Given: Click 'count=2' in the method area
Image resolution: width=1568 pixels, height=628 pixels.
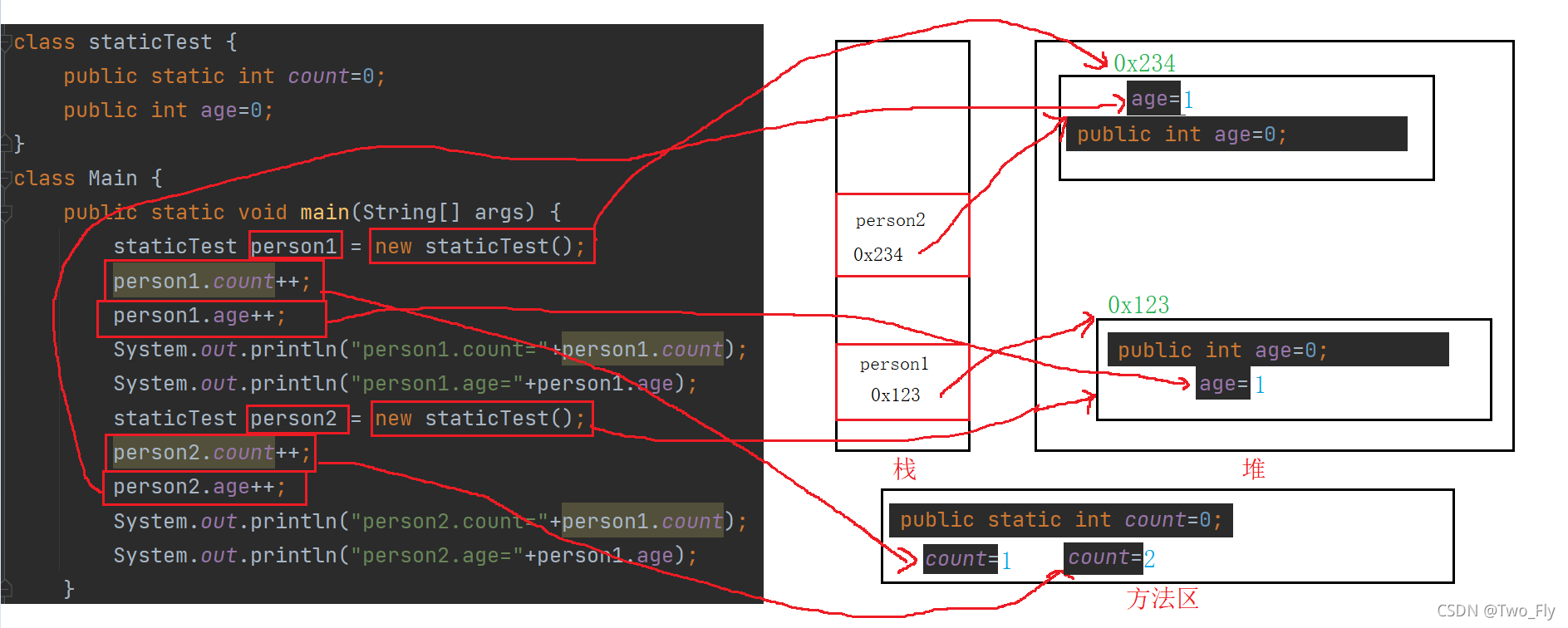Looking at the screenshot, I should pyautogui.click(x=1110, y=557).
